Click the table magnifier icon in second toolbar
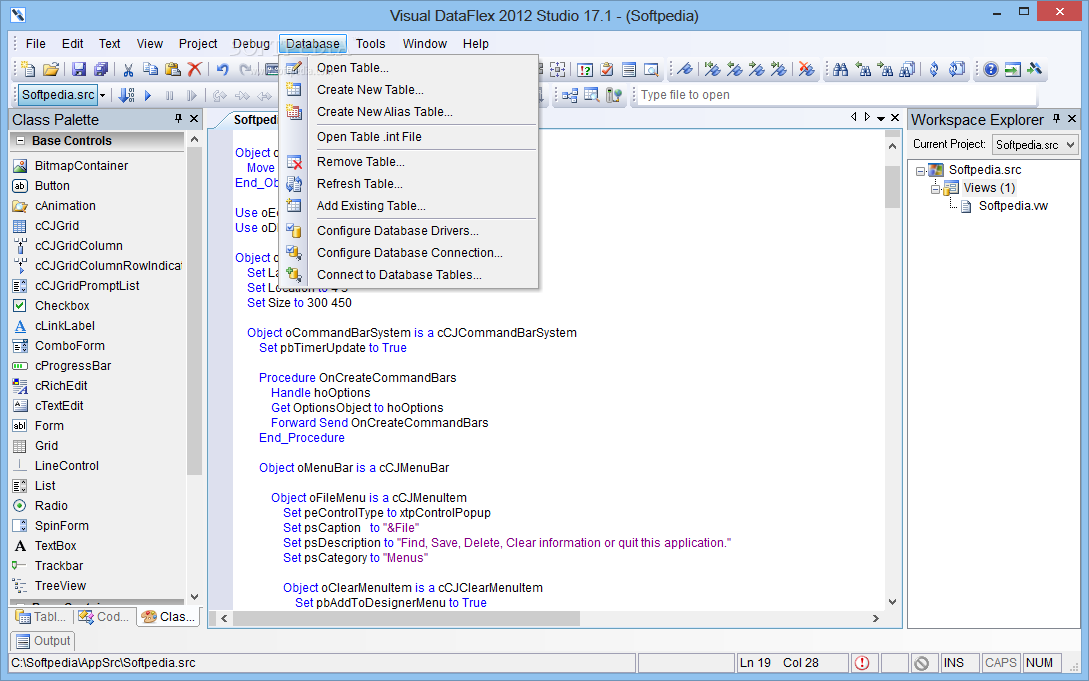This screenshot has height=681, width=1089. pos(592,95)
